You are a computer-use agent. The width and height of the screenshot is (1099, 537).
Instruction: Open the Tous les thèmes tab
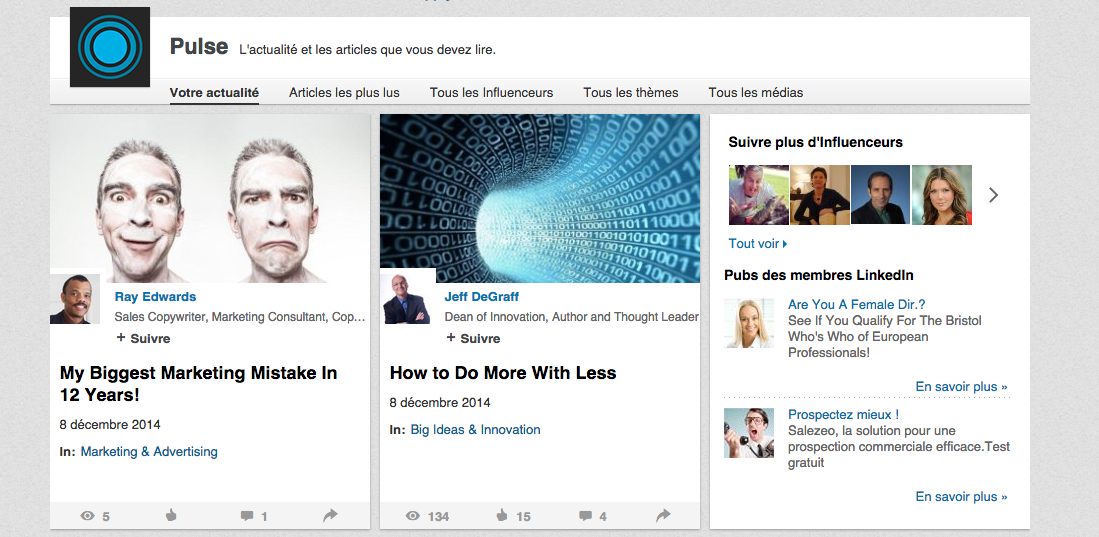click(x=631, y=93)
